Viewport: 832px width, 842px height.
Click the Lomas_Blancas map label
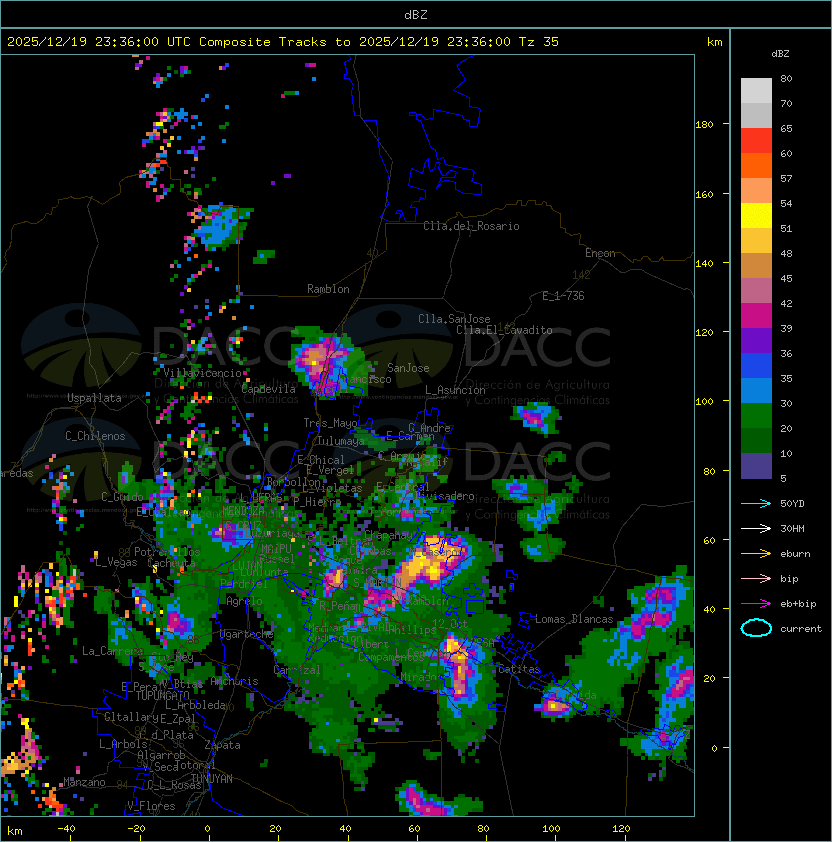pos(574,619)
